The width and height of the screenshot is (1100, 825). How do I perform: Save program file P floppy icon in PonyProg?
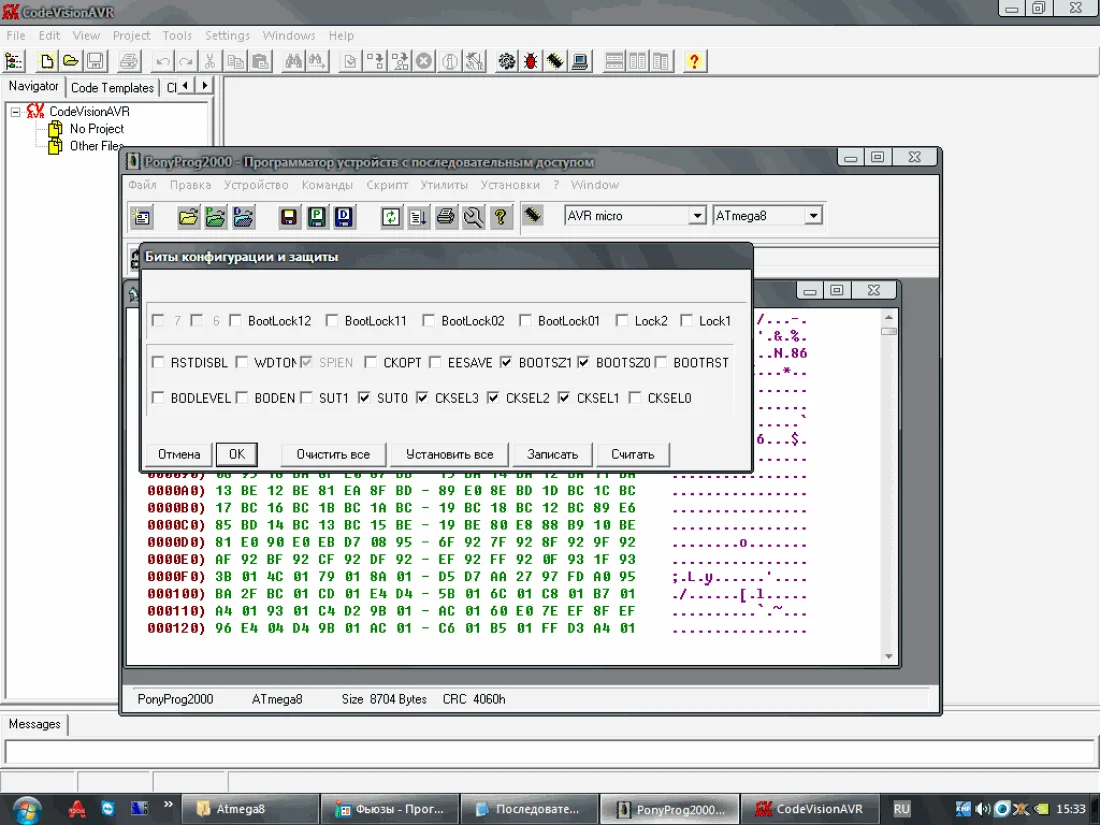click(x=316, y=217)
